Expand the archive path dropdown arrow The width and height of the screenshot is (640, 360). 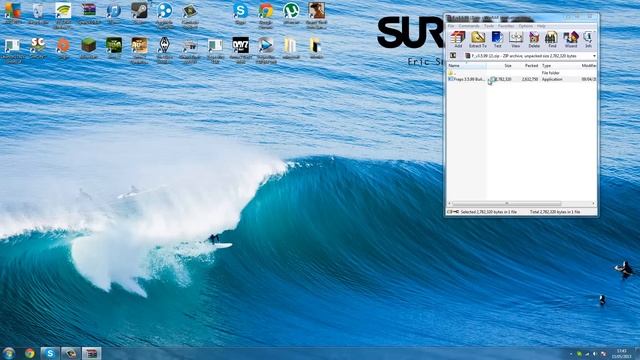(594, 56)
